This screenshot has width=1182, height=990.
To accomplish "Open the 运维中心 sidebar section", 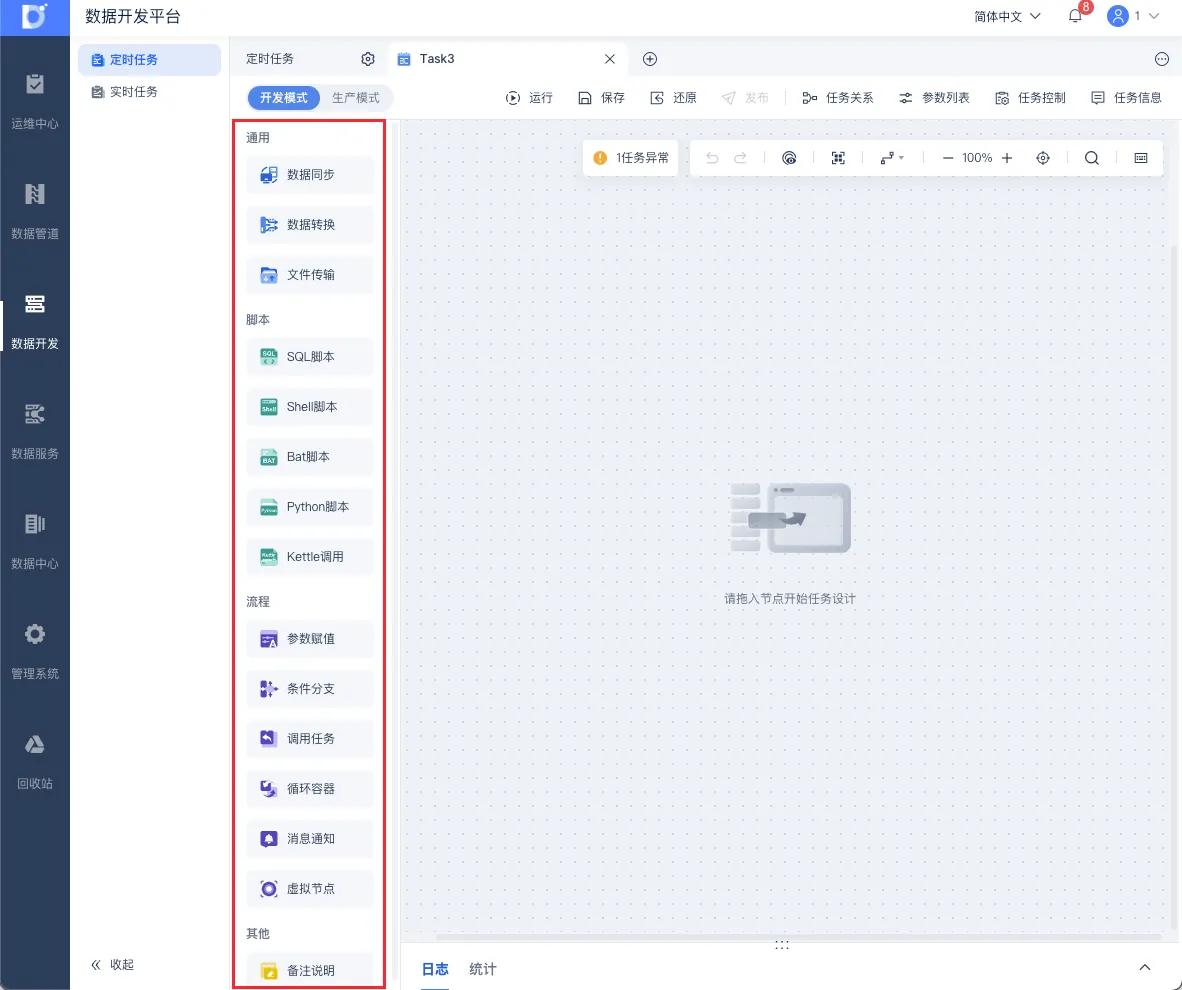I will coord(35,102).
